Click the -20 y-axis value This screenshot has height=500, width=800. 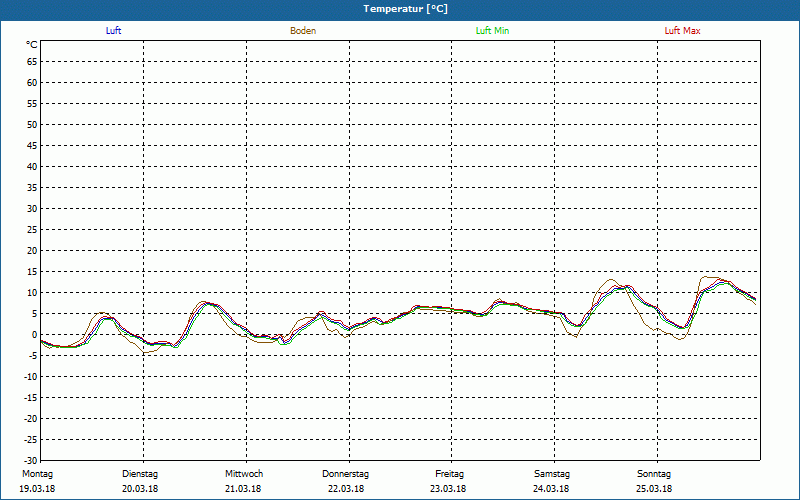31,418
